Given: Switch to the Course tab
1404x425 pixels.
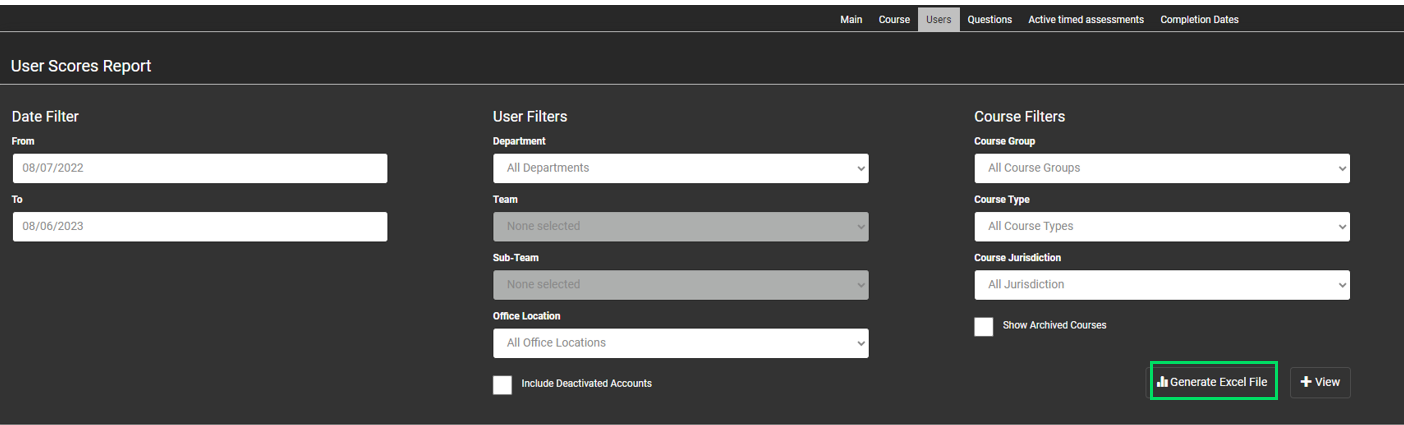Looking at the screenshot, I should [894, 19].
